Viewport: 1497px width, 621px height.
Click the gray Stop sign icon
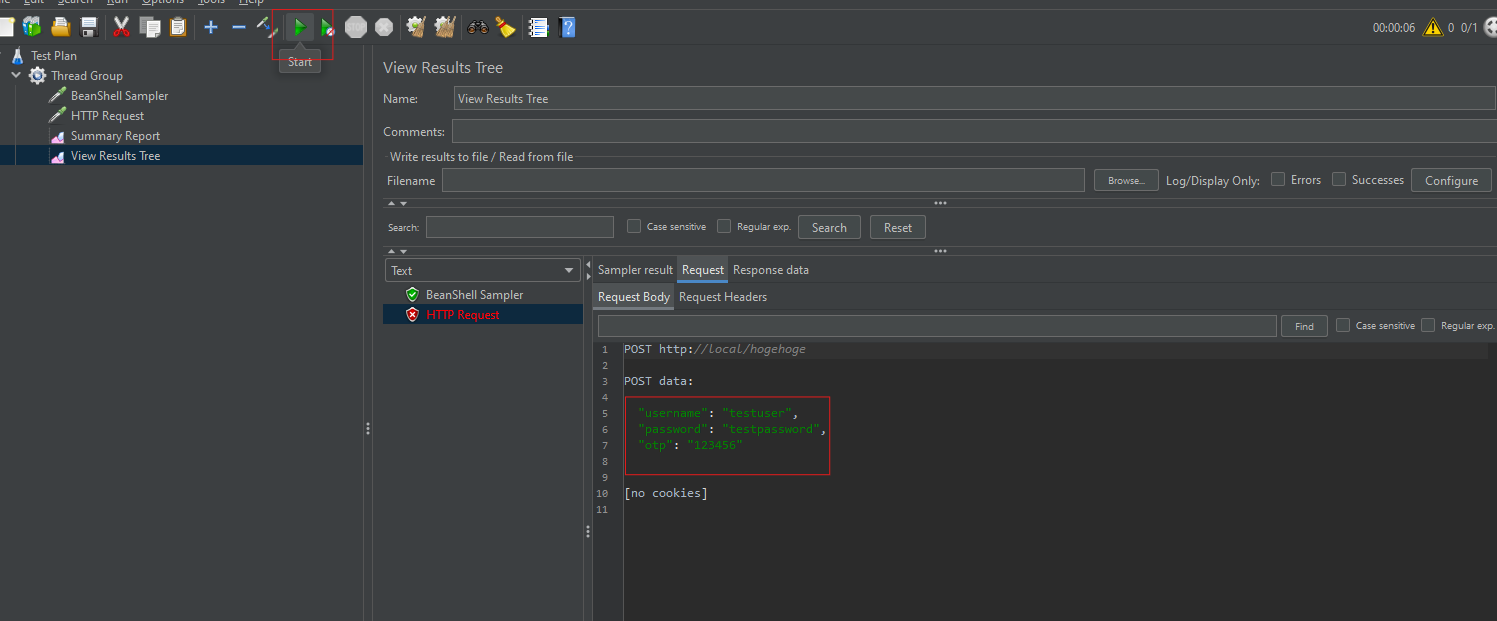[356, 28]
